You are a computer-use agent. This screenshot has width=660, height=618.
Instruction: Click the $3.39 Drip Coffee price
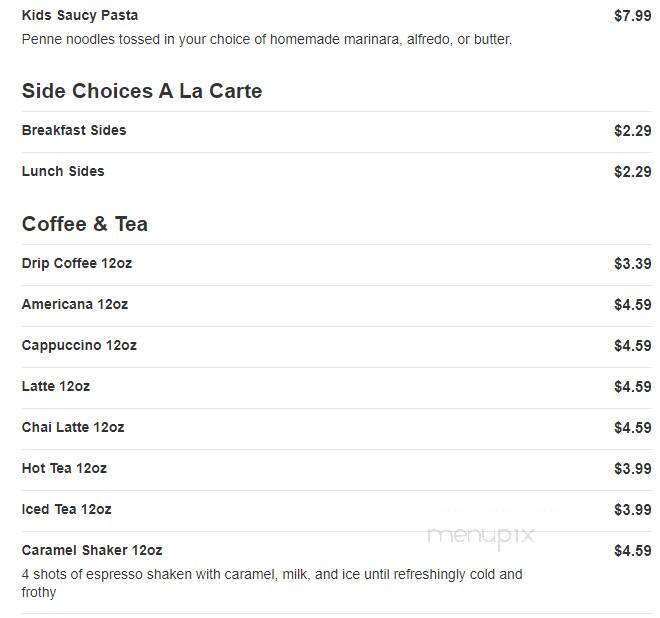click(x=633, y=264)
